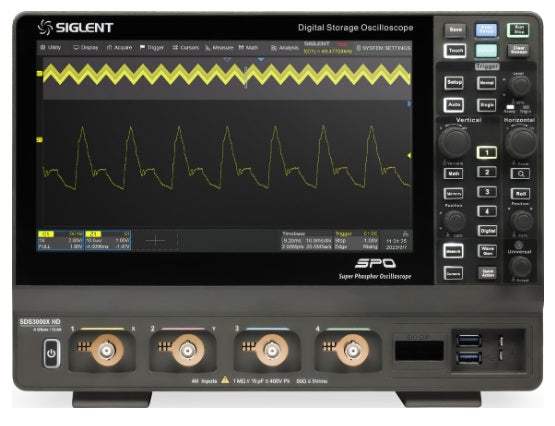
Task: Open SYSTEM SETTINGS on the screen
Action: [x=384, y=47]
